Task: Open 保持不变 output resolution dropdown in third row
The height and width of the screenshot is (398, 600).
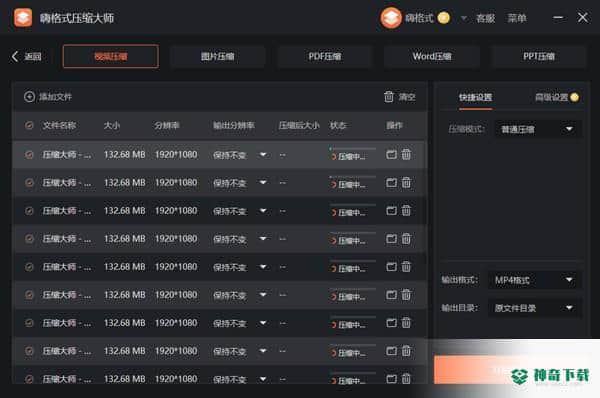Action: pyautogui.click(x=240, y=210)
